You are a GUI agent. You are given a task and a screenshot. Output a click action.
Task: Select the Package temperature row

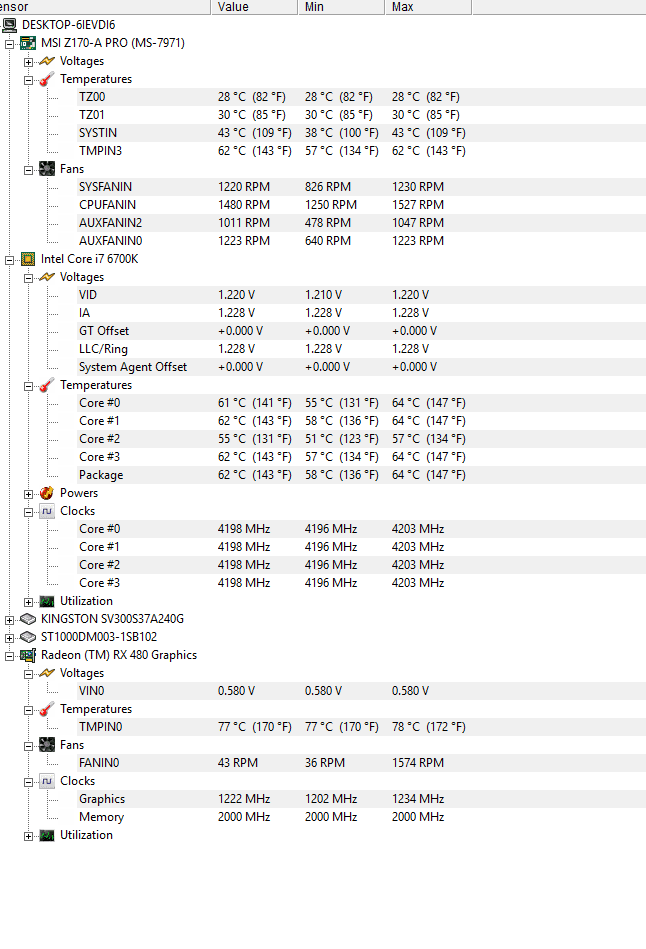pos(362,475)
